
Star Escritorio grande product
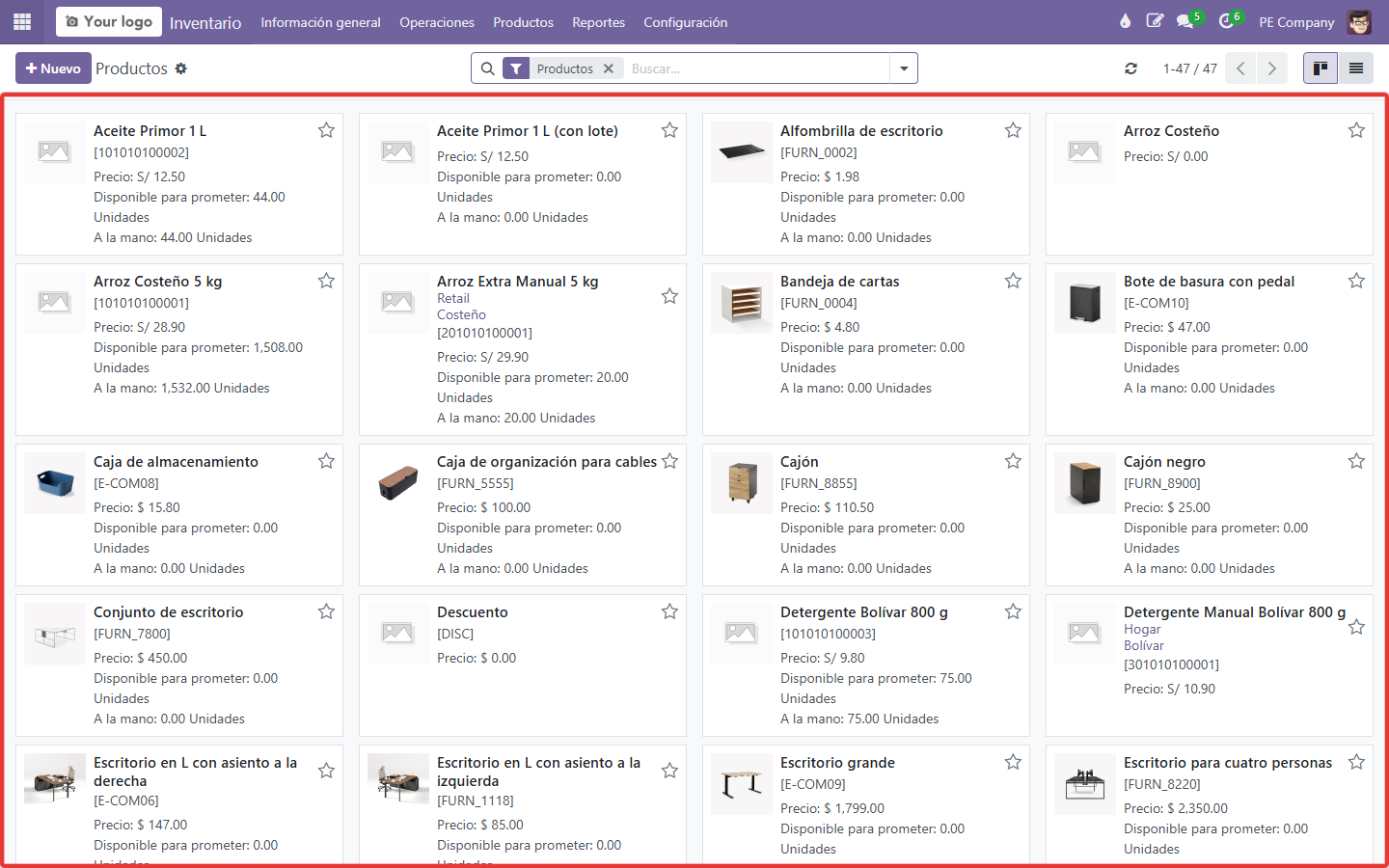click(1013, 762)
